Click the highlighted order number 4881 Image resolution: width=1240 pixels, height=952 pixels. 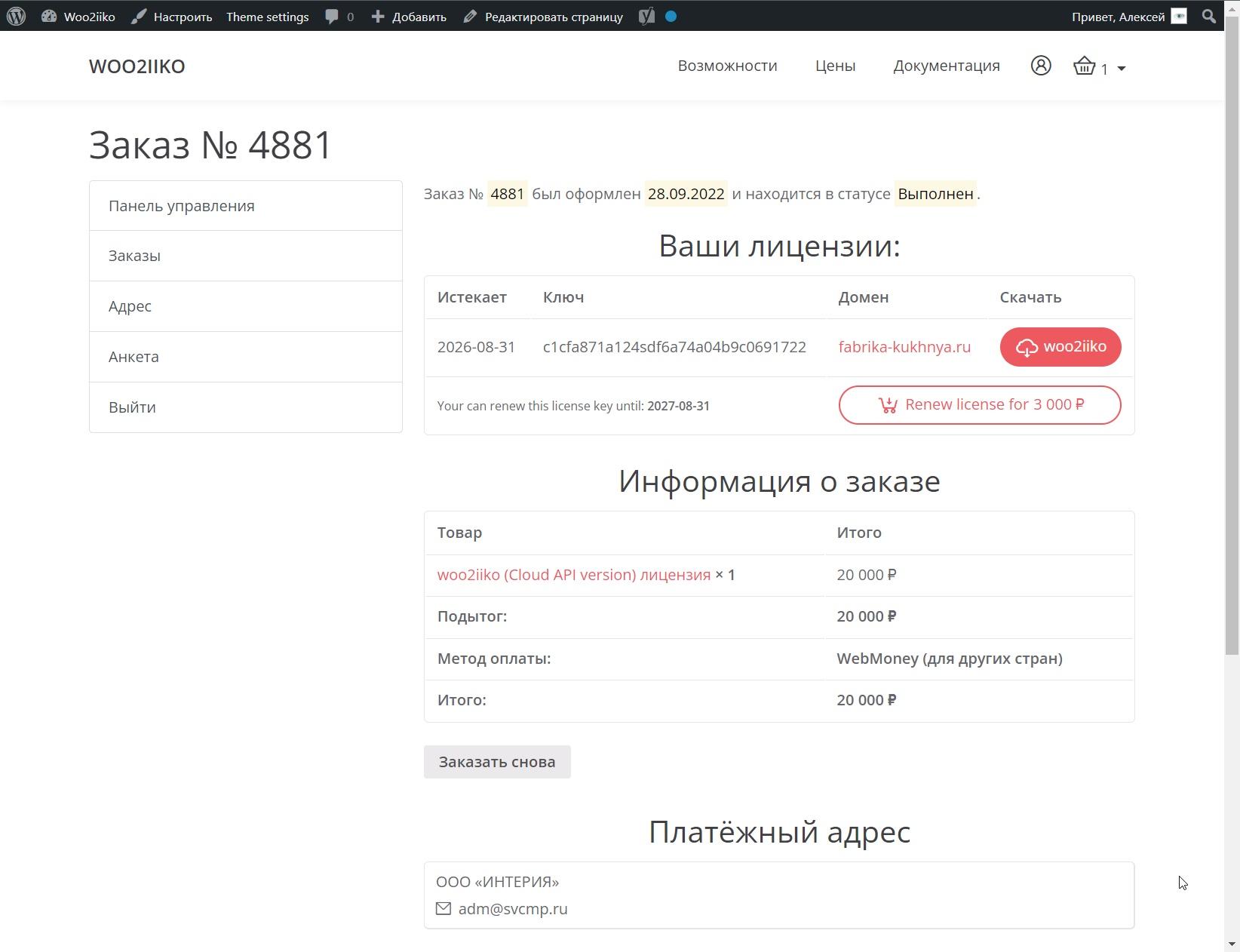point(507,194)
